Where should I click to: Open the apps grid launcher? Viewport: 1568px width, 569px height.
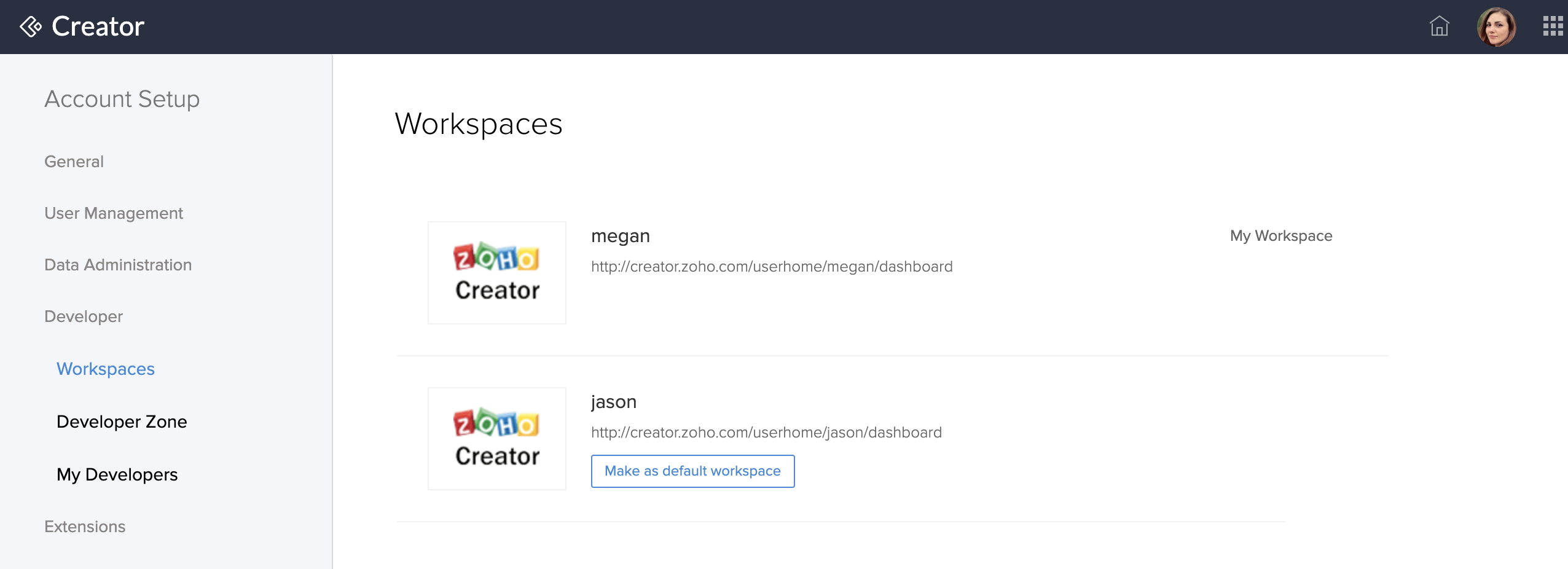click(x=1553, y=26)
